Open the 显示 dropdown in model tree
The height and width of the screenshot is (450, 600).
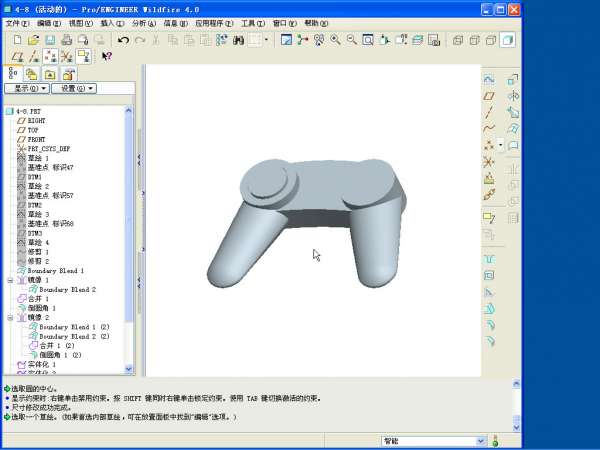pyautogui.click(x=27, y=89)
